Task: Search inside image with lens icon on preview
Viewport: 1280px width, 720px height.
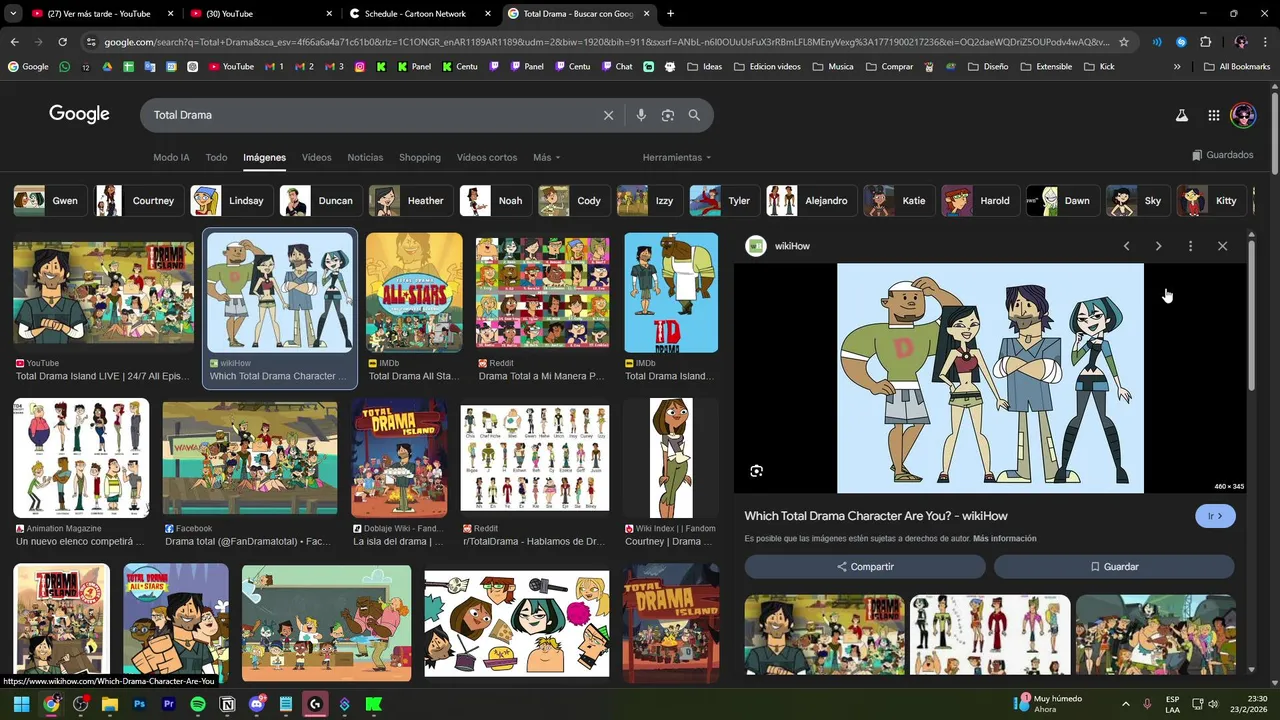Action: [x=756, y=471]
